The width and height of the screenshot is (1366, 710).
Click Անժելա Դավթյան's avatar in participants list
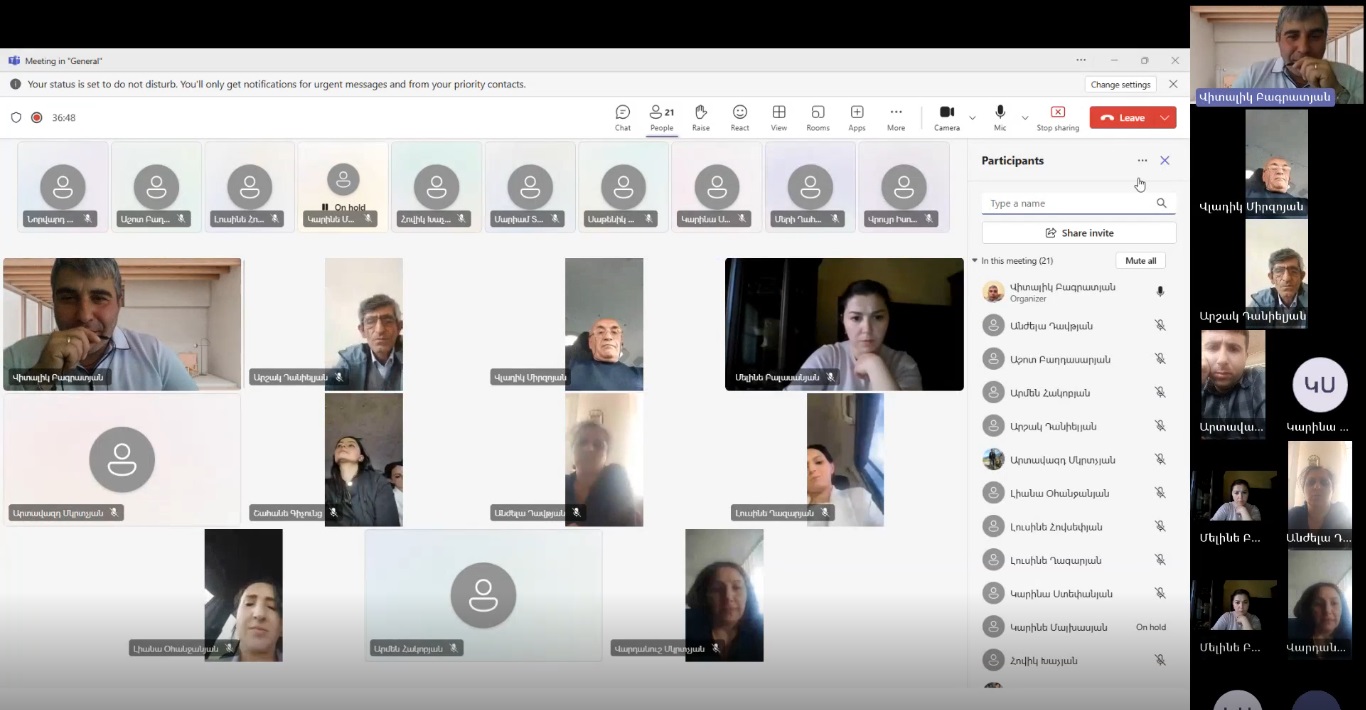pos(993,325)
